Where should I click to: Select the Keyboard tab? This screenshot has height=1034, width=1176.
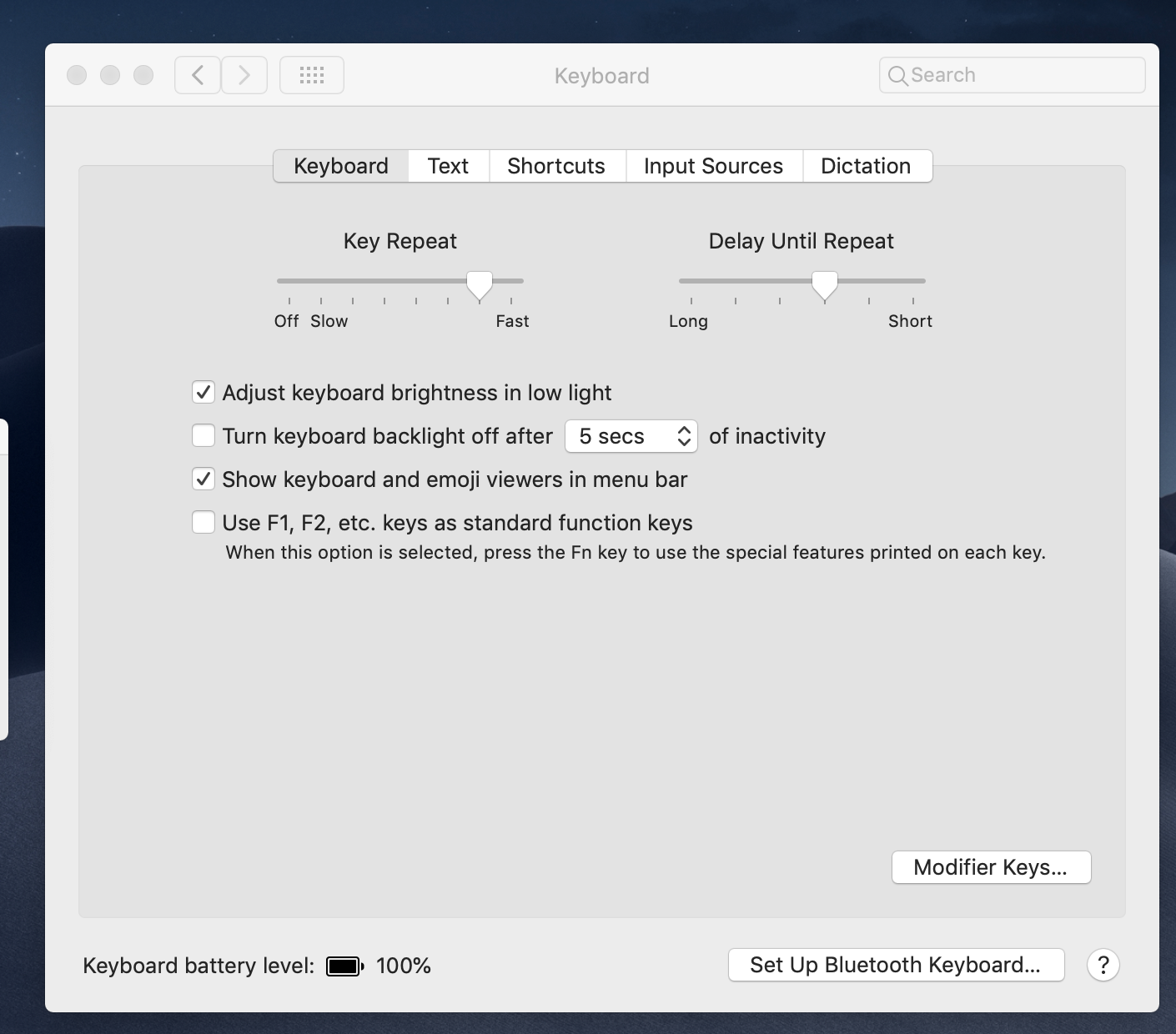[341, 166]
